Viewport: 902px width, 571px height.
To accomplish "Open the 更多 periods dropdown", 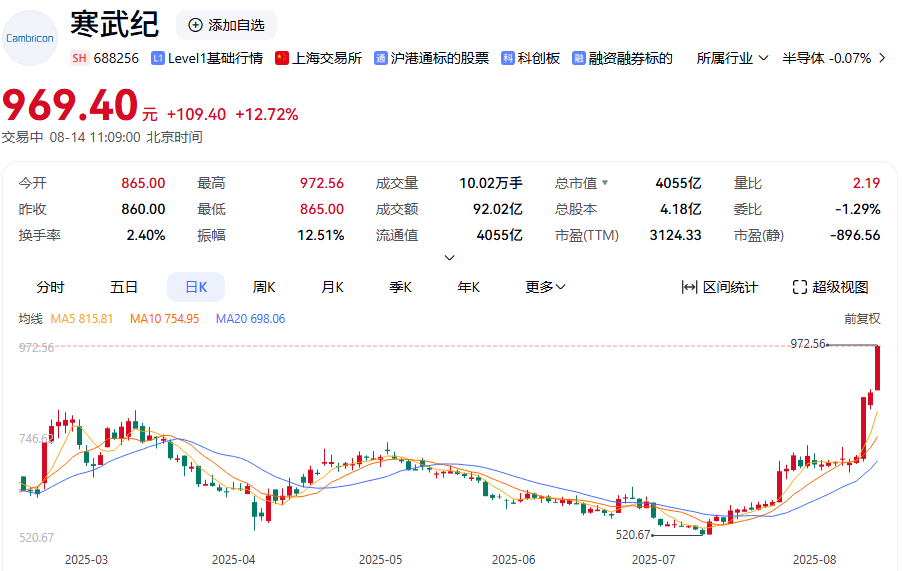I will (x=546, y=287).
